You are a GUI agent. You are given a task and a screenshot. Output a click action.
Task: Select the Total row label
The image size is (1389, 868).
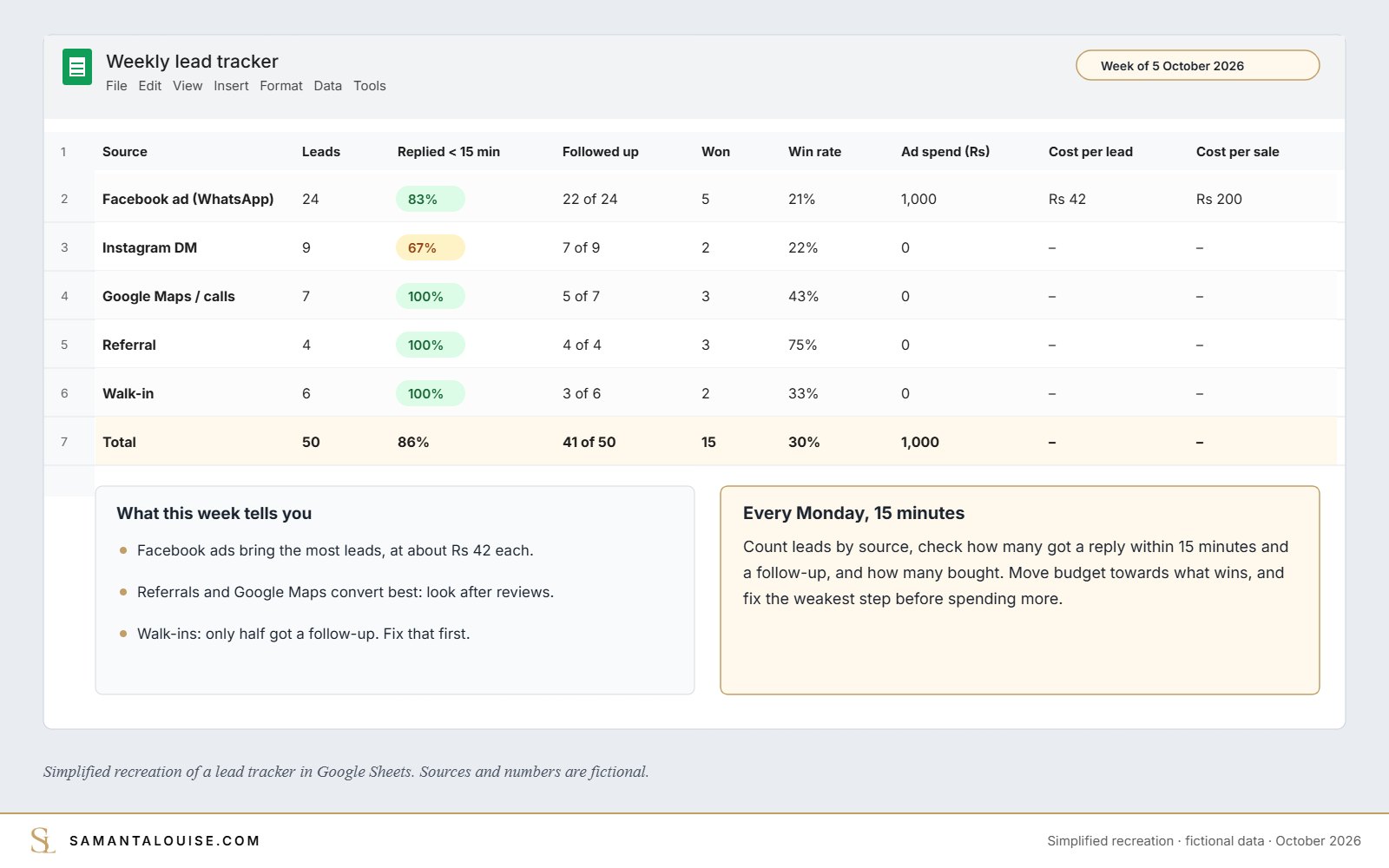(x=119, y=442)
